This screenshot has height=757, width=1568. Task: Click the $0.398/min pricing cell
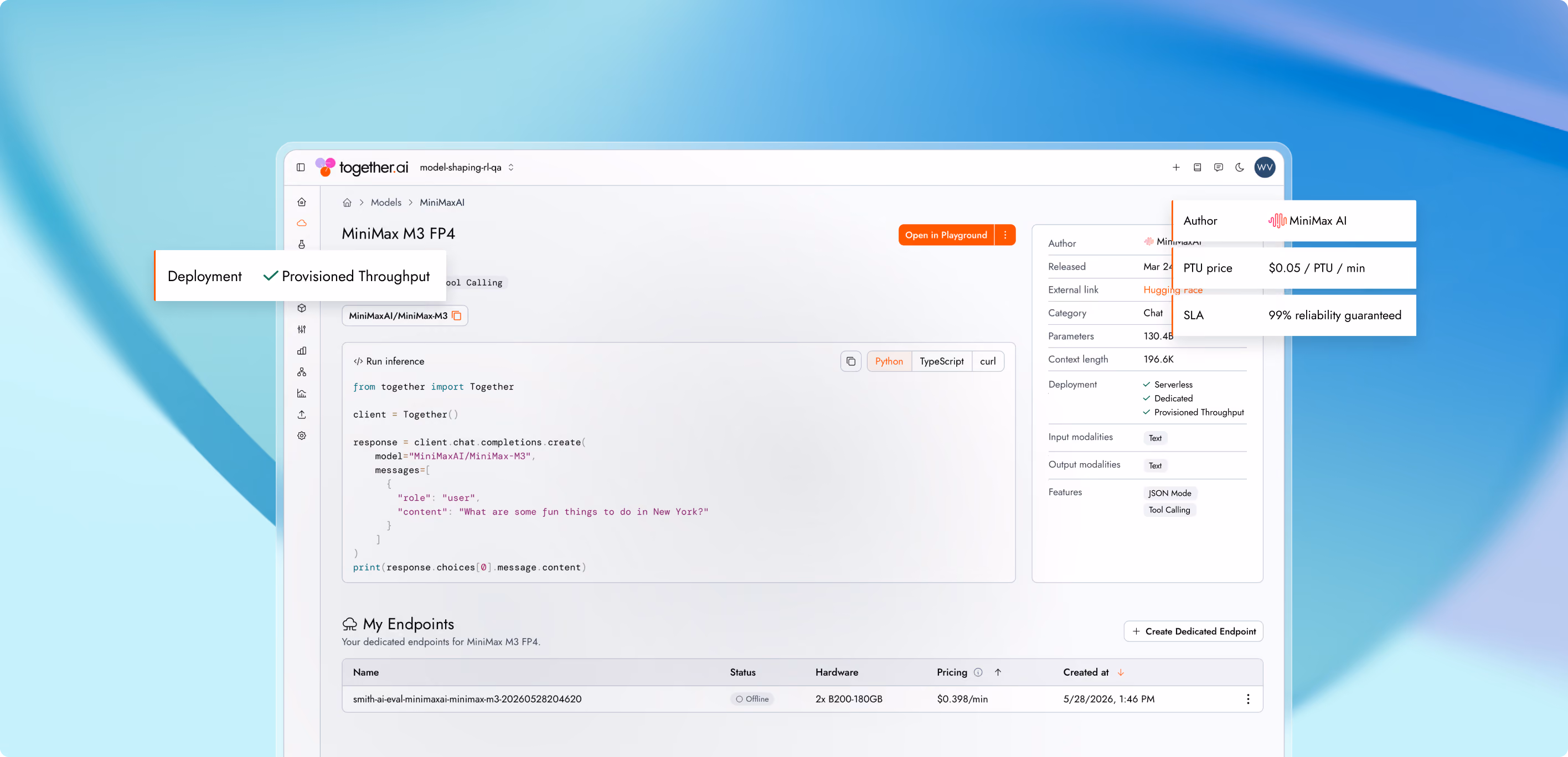tap(962, 699)
